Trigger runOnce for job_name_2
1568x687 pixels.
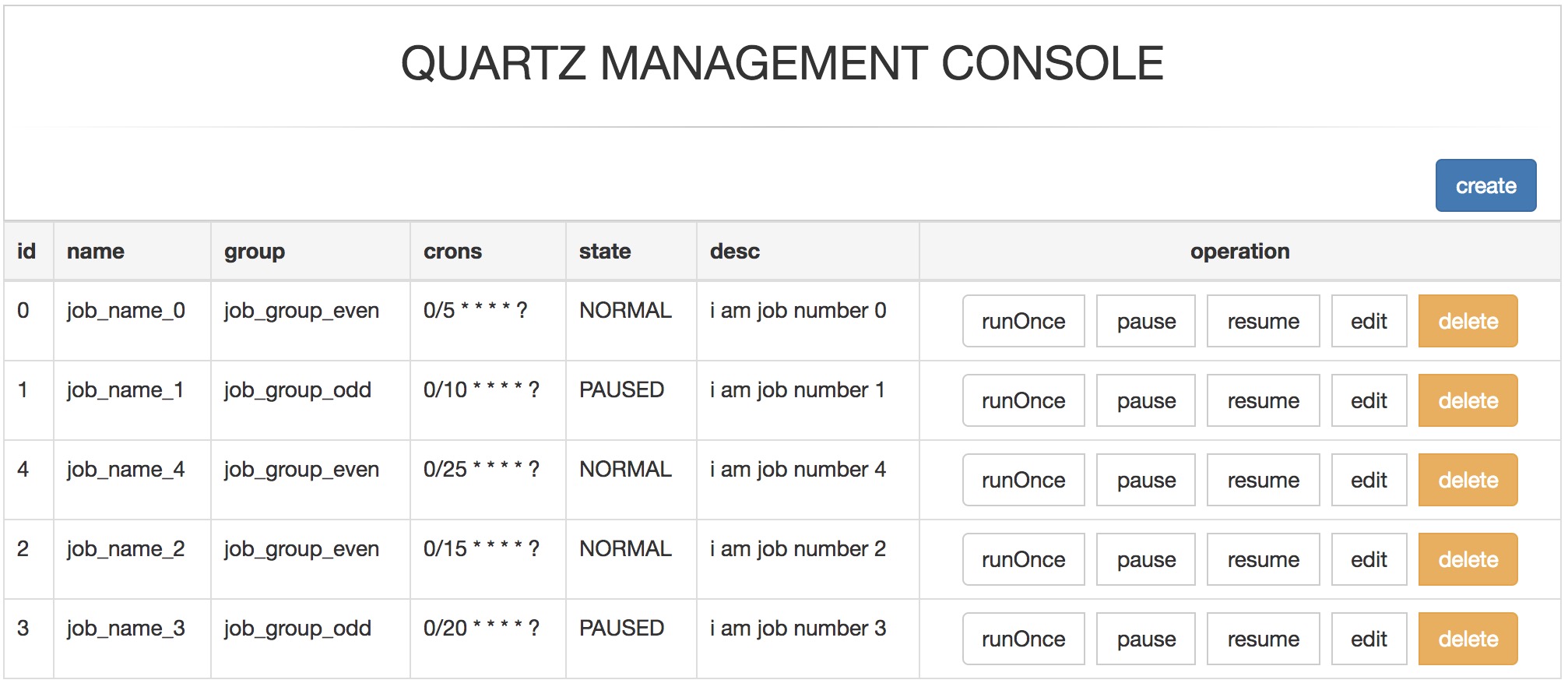coord(1023,559)
